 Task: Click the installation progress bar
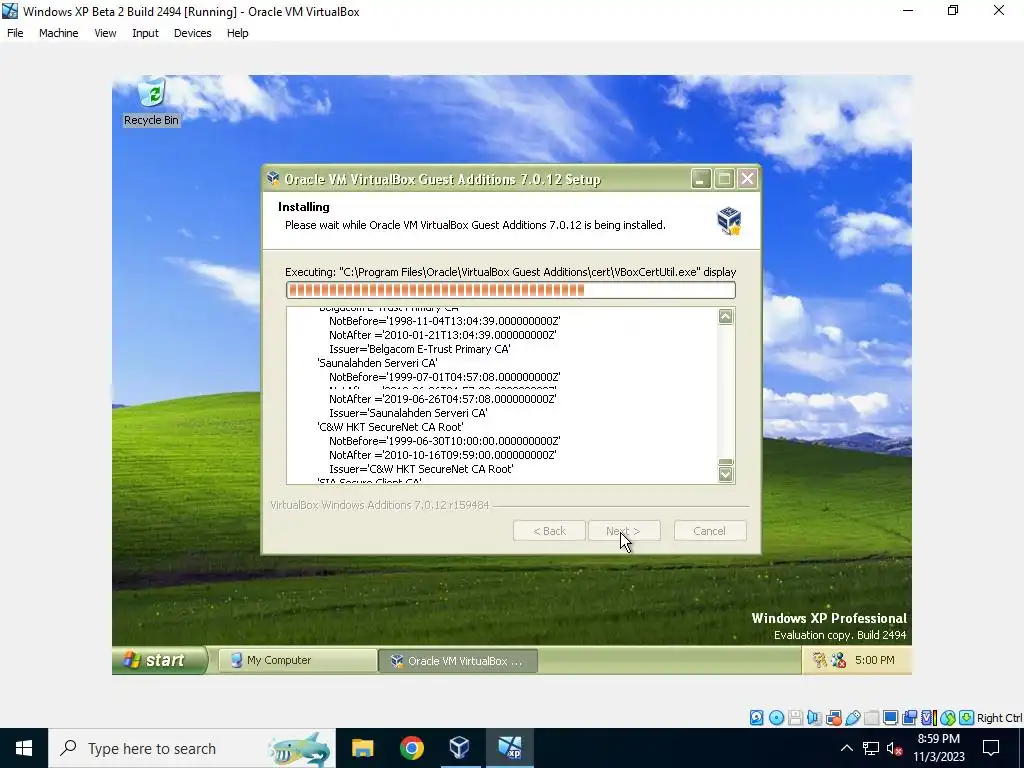click(x=511, y=290)
